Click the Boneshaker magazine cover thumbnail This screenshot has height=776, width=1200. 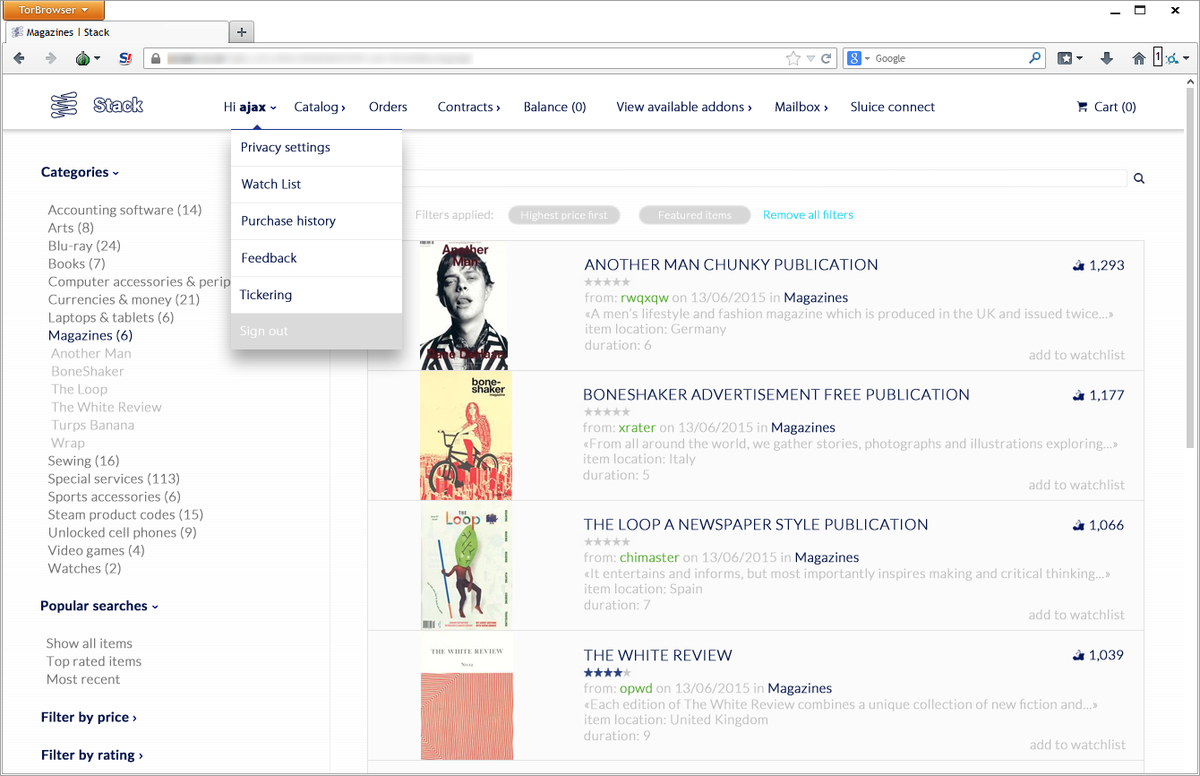[x=466, y=435]
